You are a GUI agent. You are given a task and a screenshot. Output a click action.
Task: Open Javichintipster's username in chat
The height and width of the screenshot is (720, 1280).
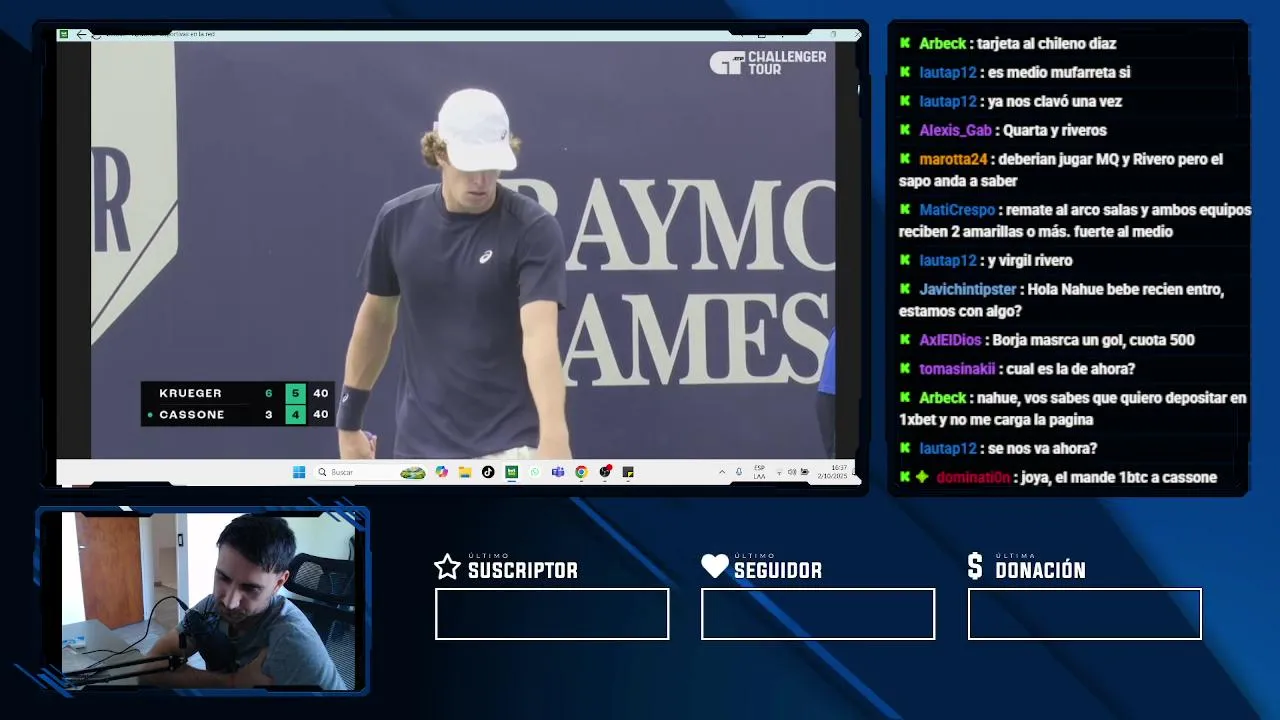click(968, 289)
